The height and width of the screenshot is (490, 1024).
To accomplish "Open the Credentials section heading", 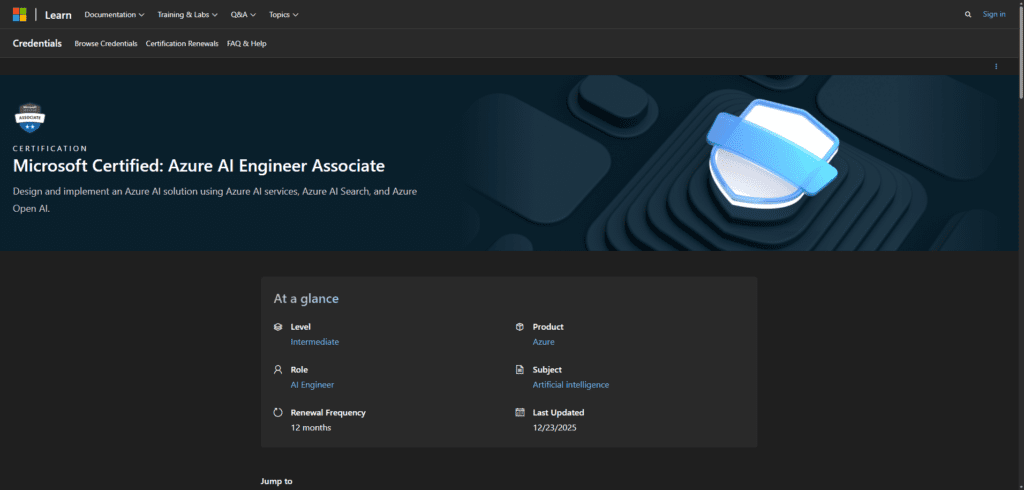I will [x=37, y=43].
